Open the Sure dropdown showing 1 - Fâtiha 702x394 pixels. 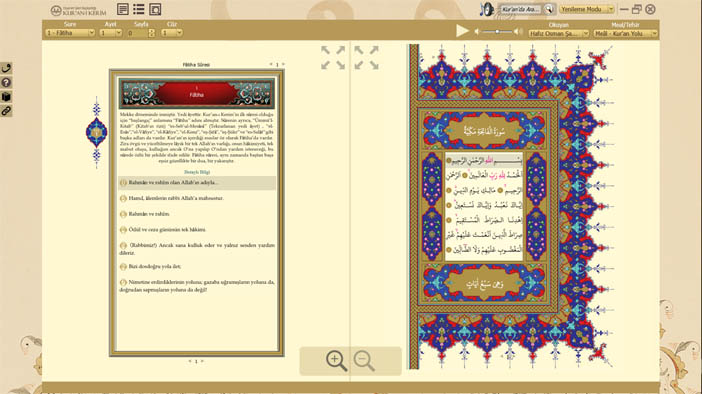click(x=70, y=33)
